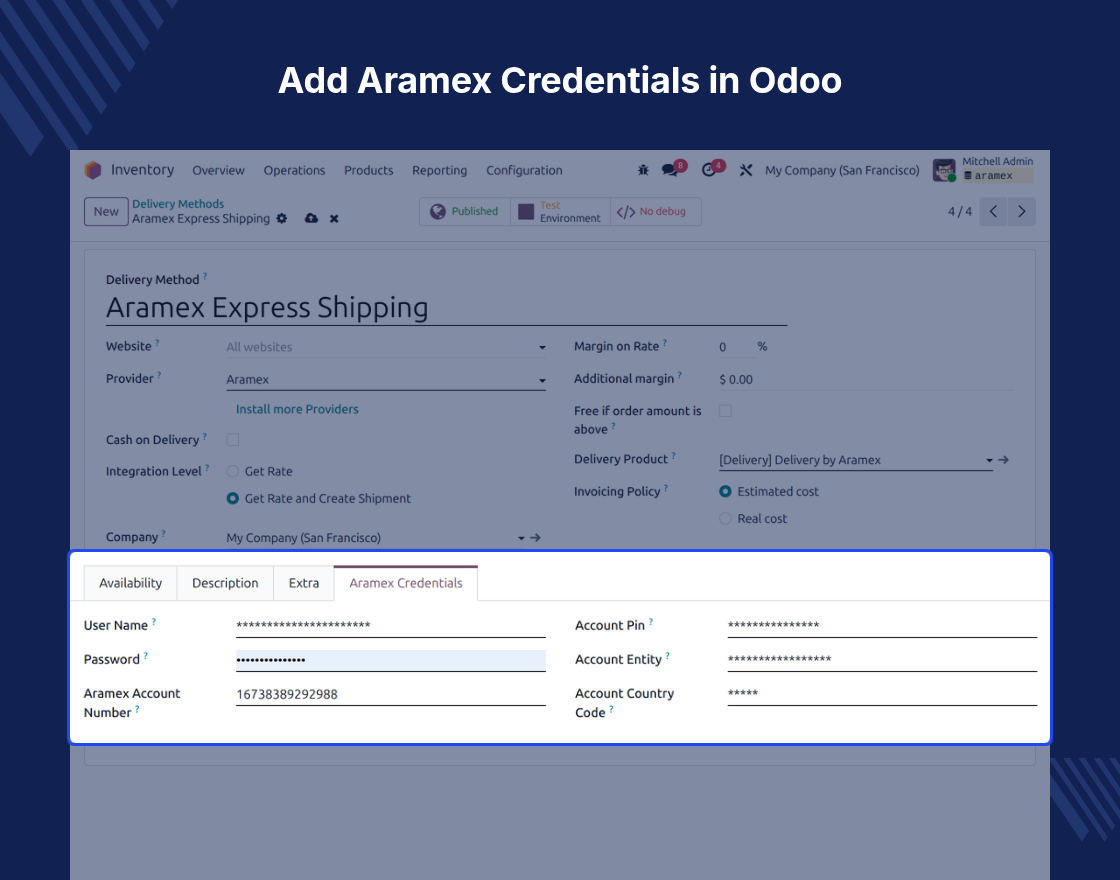Screen dimensions: 1120x880
Task: Open the Configuration menu
Action: click(x=524, y=170)
